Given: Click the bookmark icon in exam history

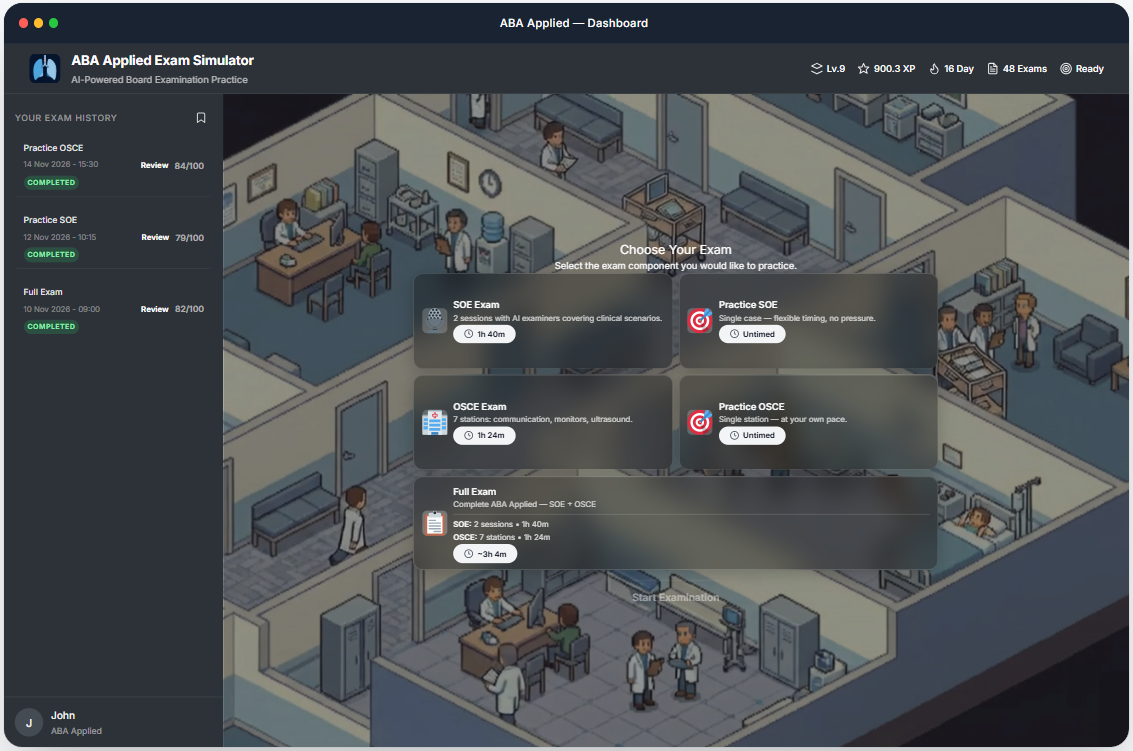Looking at the screenshot, I should 201,118.
